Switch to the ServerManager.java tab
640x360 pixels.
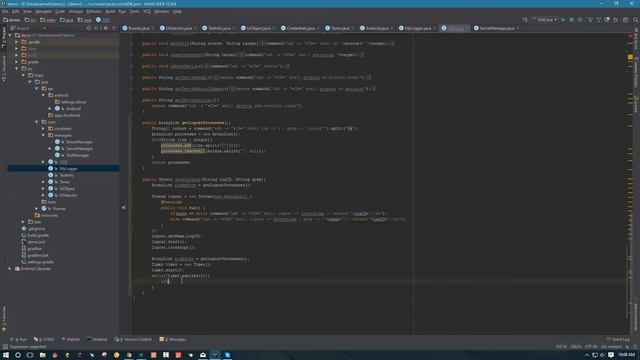point(496,28)
